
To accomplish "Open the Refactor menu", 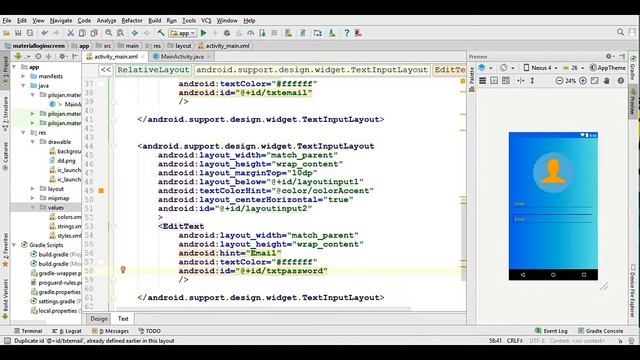I will pyautogui.click(x=132, y=20).
